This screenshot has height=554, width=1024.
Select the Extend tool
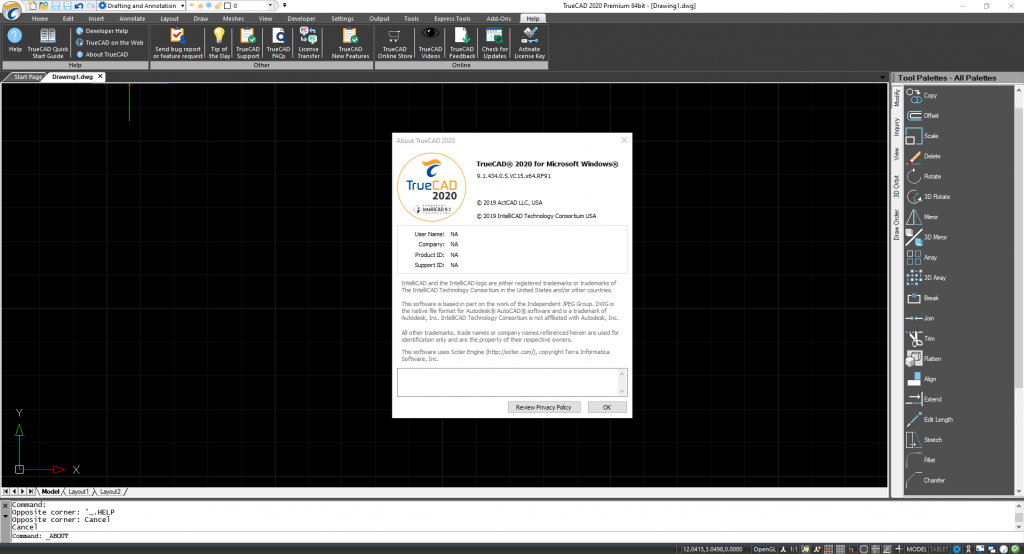tap(924, 399)
